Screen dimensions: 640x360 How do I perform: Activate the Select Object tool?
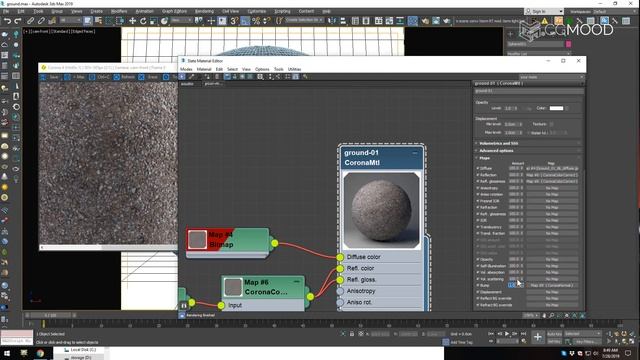pos(87,21)
